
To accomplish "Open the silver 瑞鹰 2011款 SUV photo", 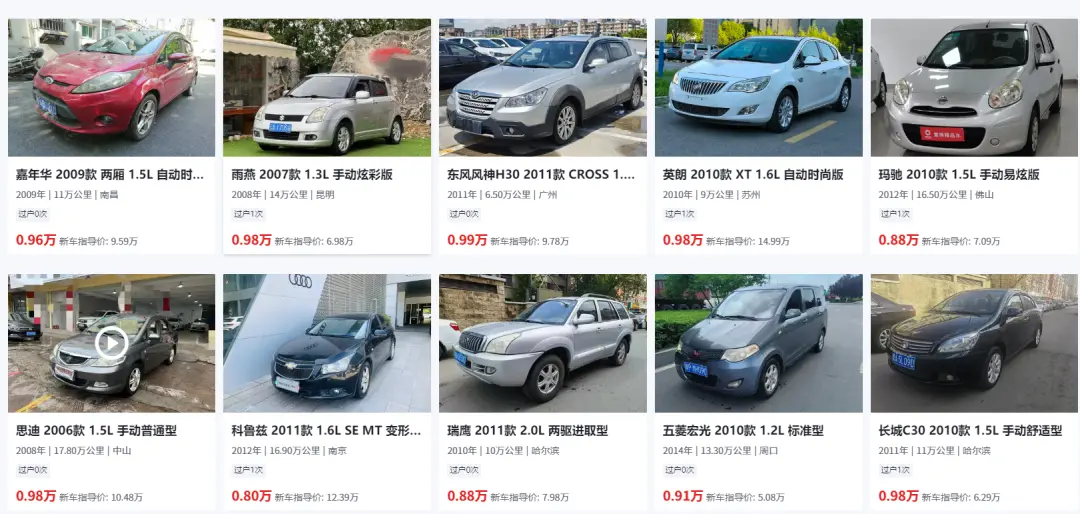I will 543,343.
